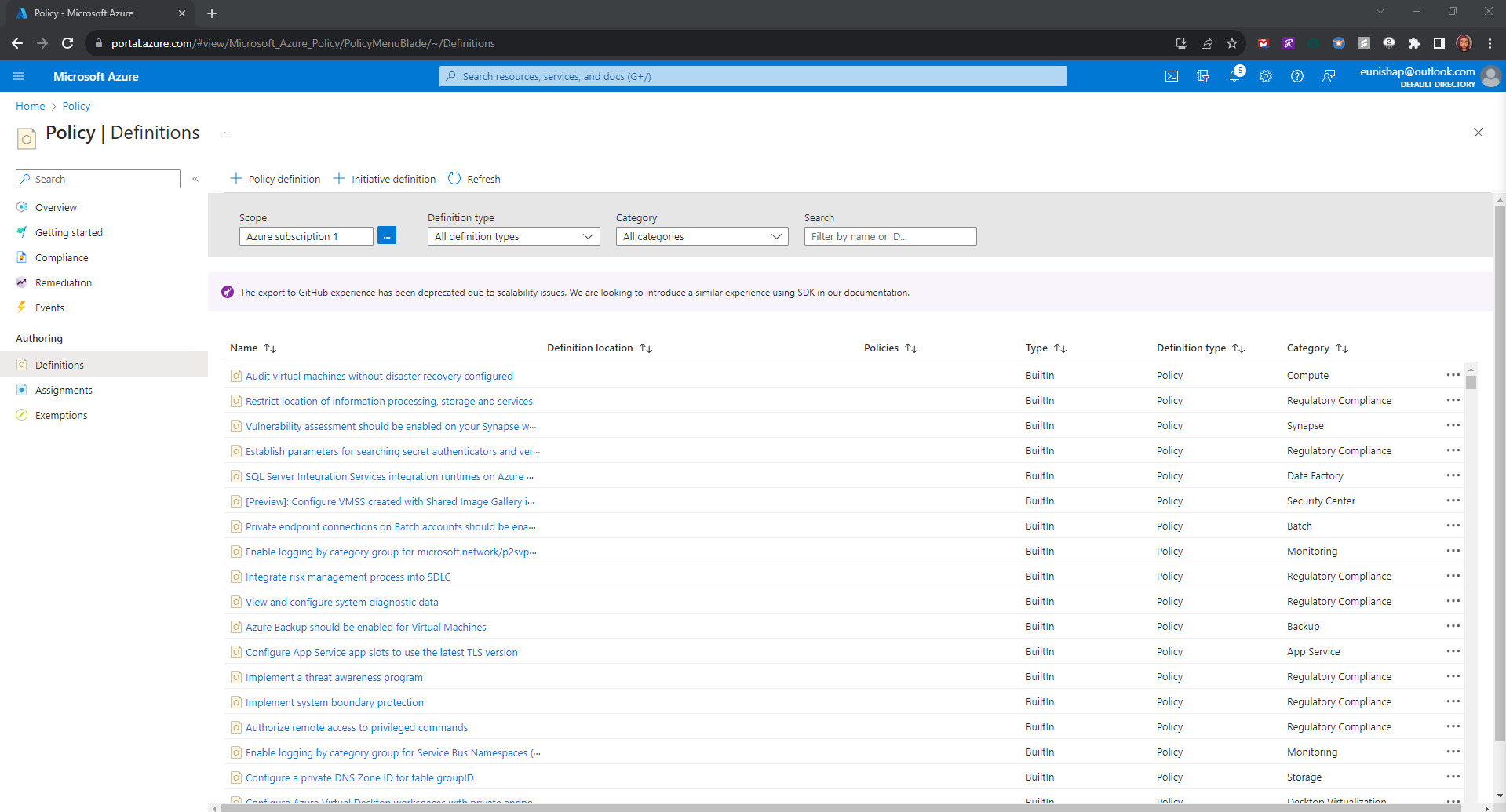Open the feedback icon in header
This screenshot has width=1506, height=812.
pyautogui.click(x=1329, y=76)
